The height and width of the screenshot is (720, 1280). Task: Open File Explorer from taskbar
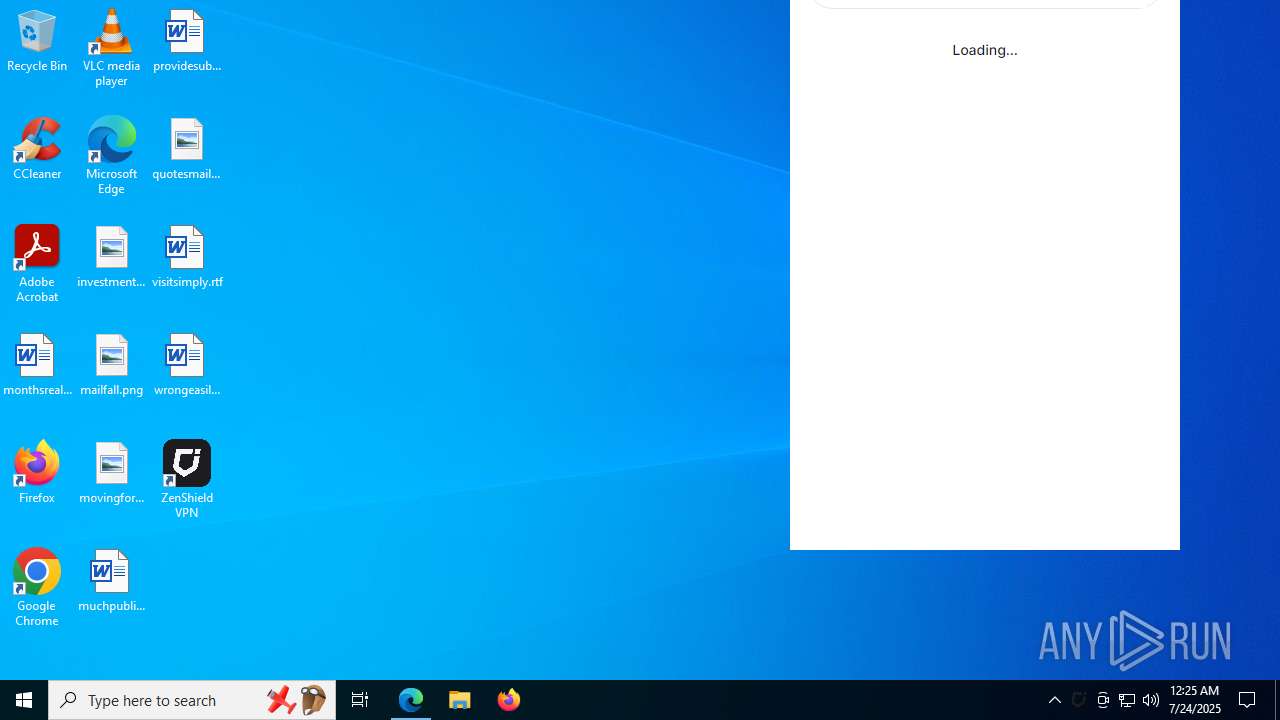pos(460,700)
